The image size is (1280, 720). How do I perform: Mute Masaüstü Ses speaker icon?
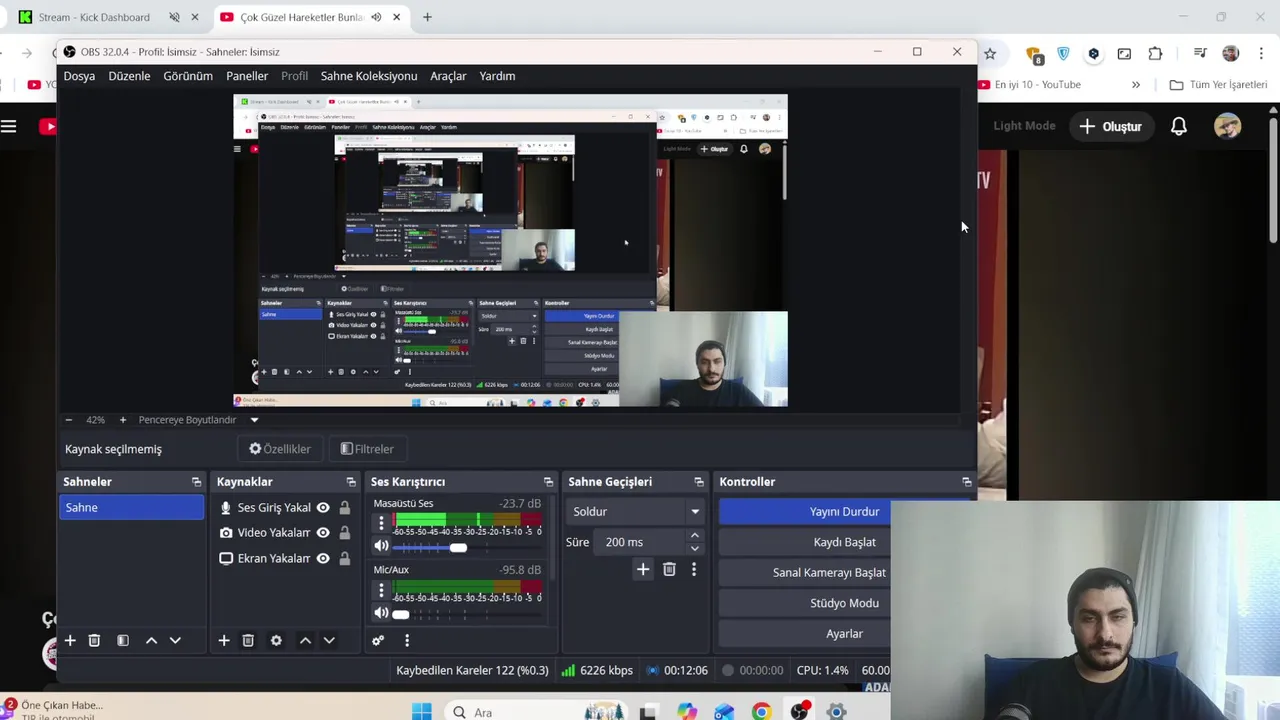[381, 546]
